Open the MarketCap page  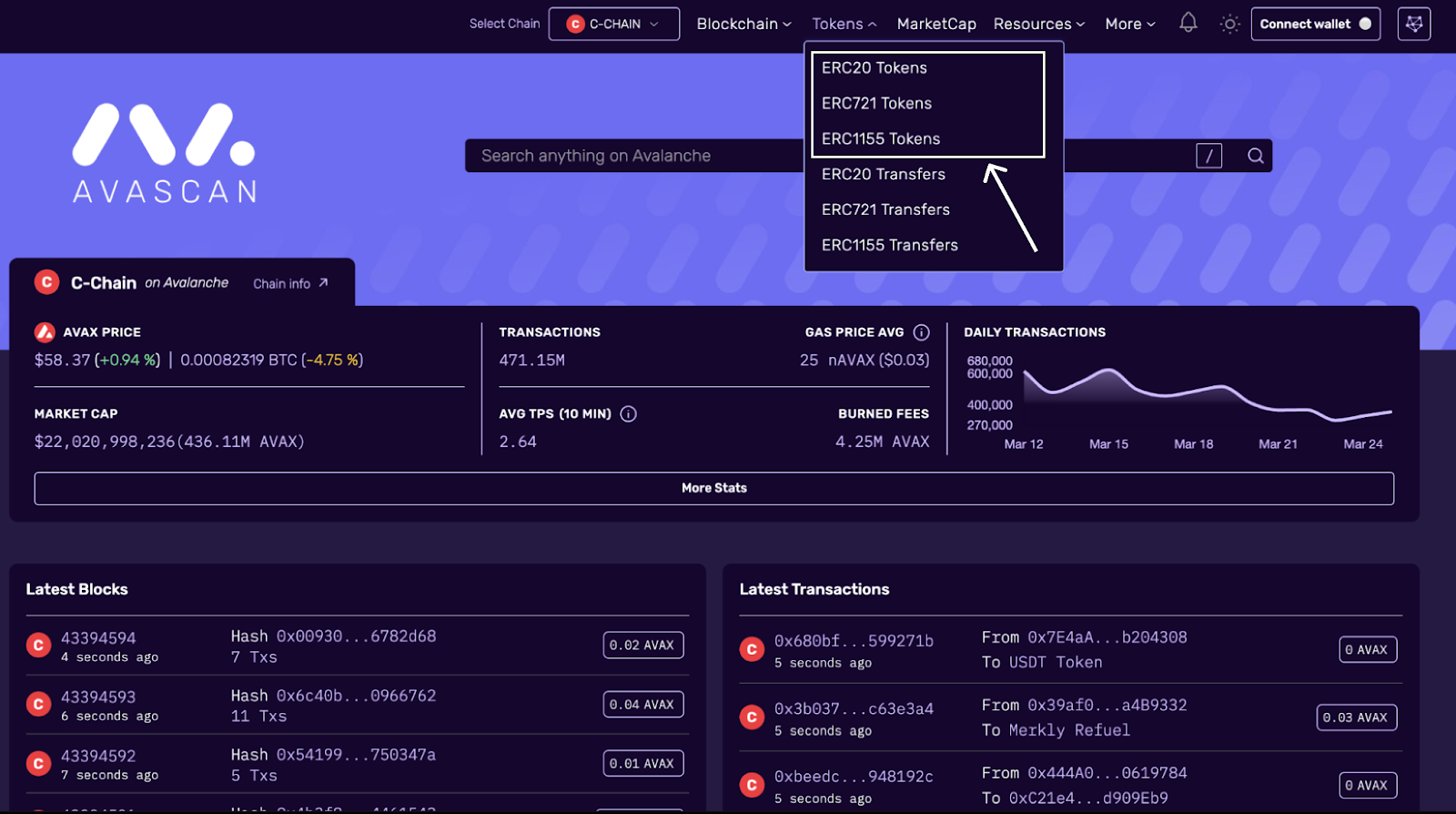936,24
